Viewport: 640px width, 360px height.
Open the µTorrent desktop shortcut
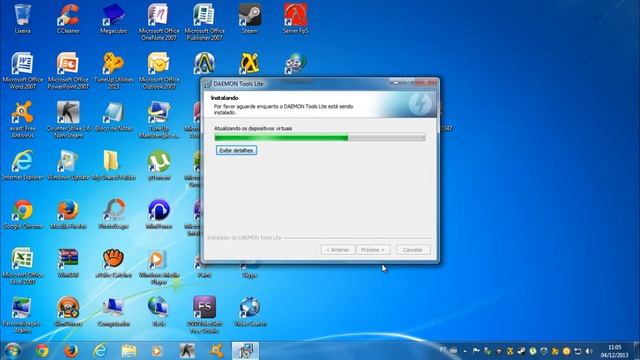(x=159, y=165)
